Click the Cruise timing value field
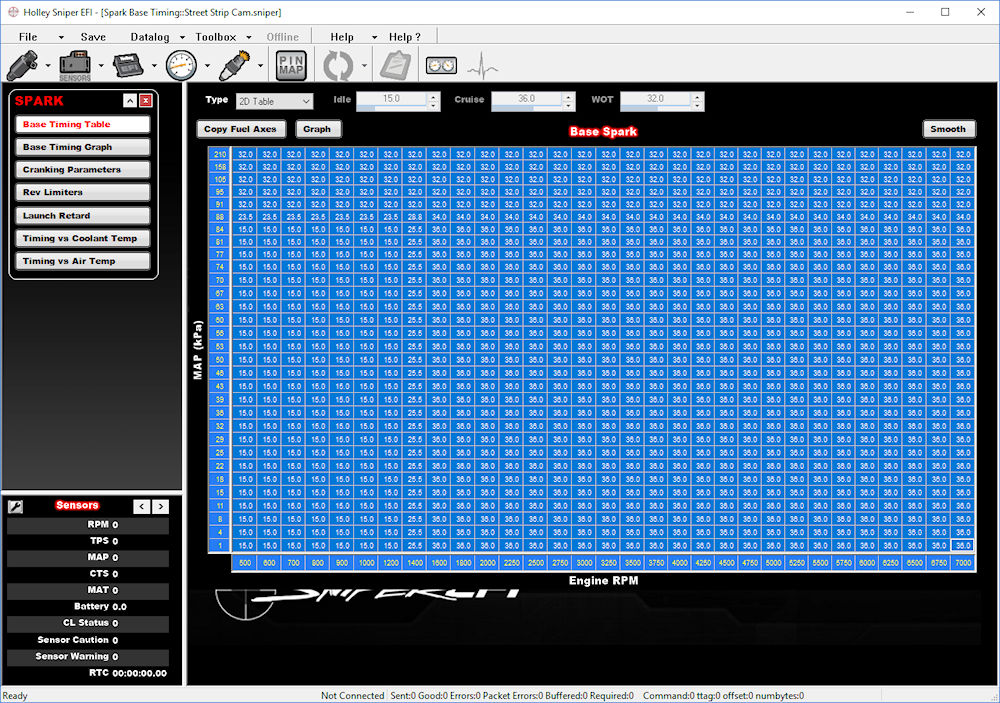This screenshot has width=1000, height=703. tap(527, 99)
